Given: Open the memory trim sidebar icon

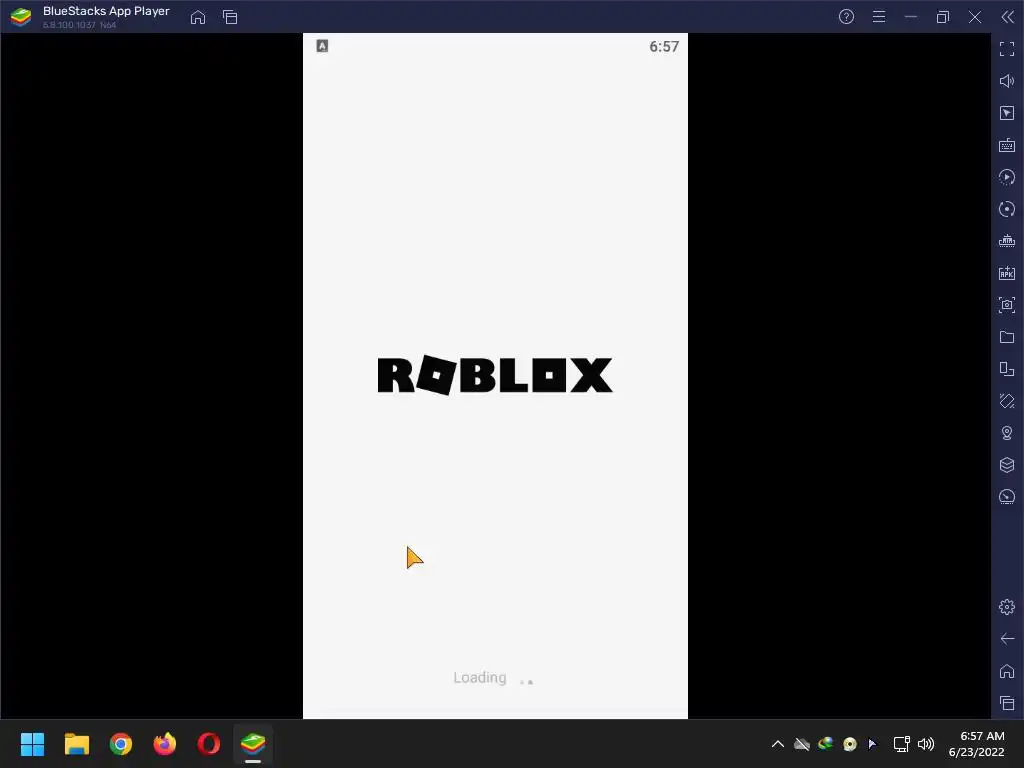Looking at the screenshot, I should 1007,241.
